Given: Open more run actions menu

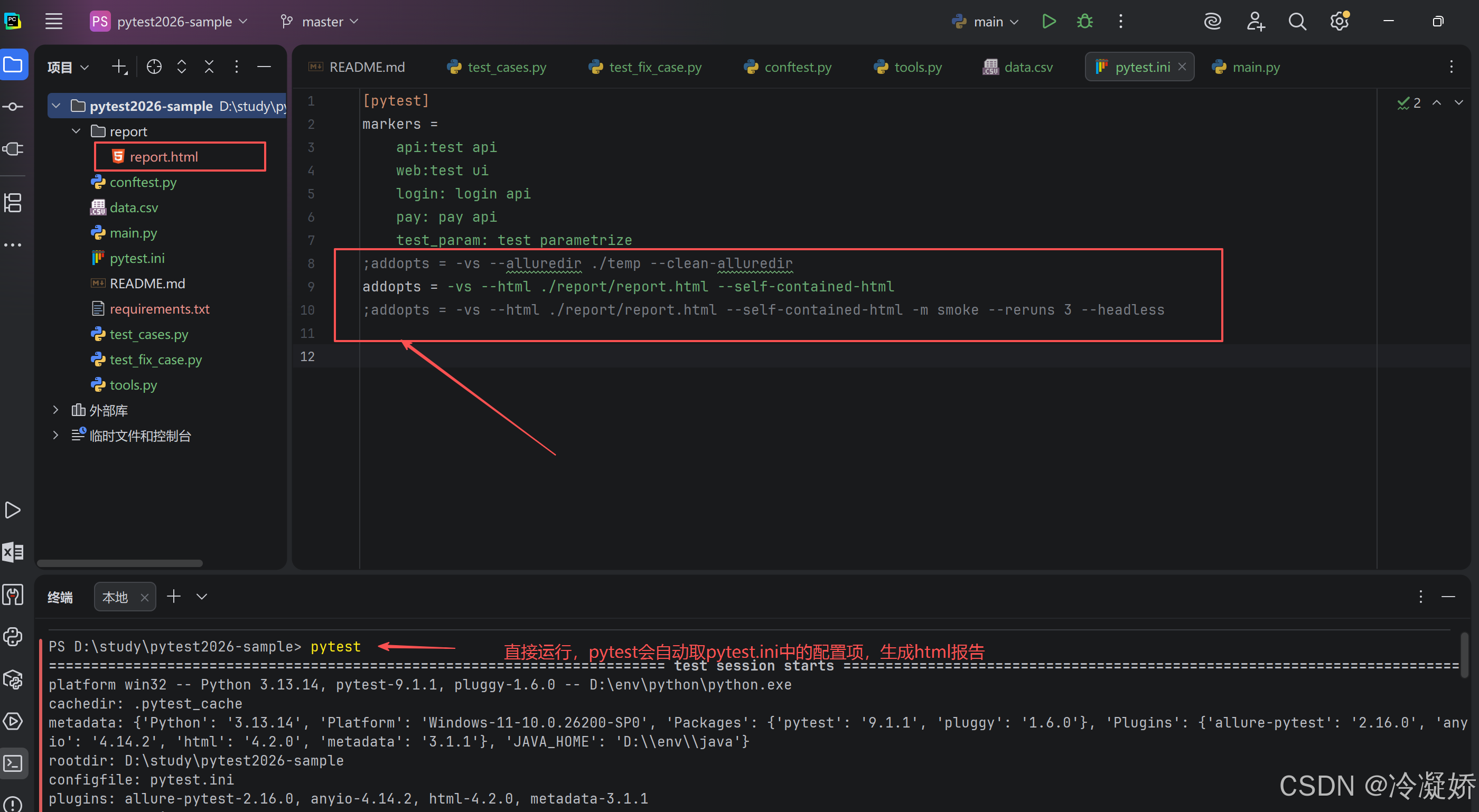Looking at the screenshot, I should [1120, 22].
